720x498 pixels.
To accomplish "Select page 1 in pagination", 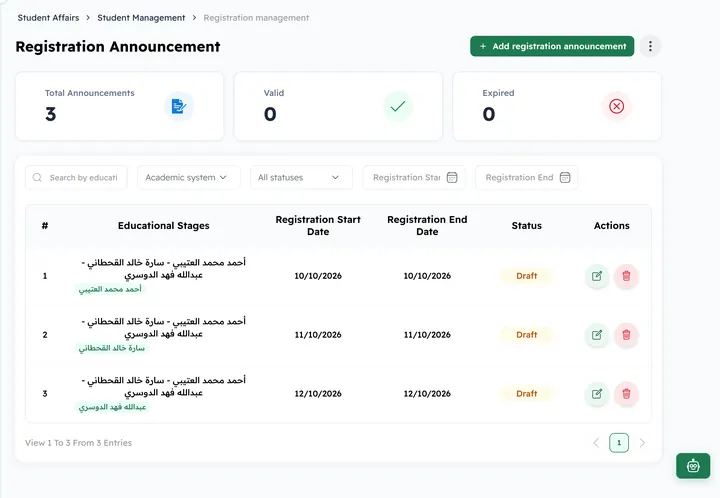I will point(619,443).
